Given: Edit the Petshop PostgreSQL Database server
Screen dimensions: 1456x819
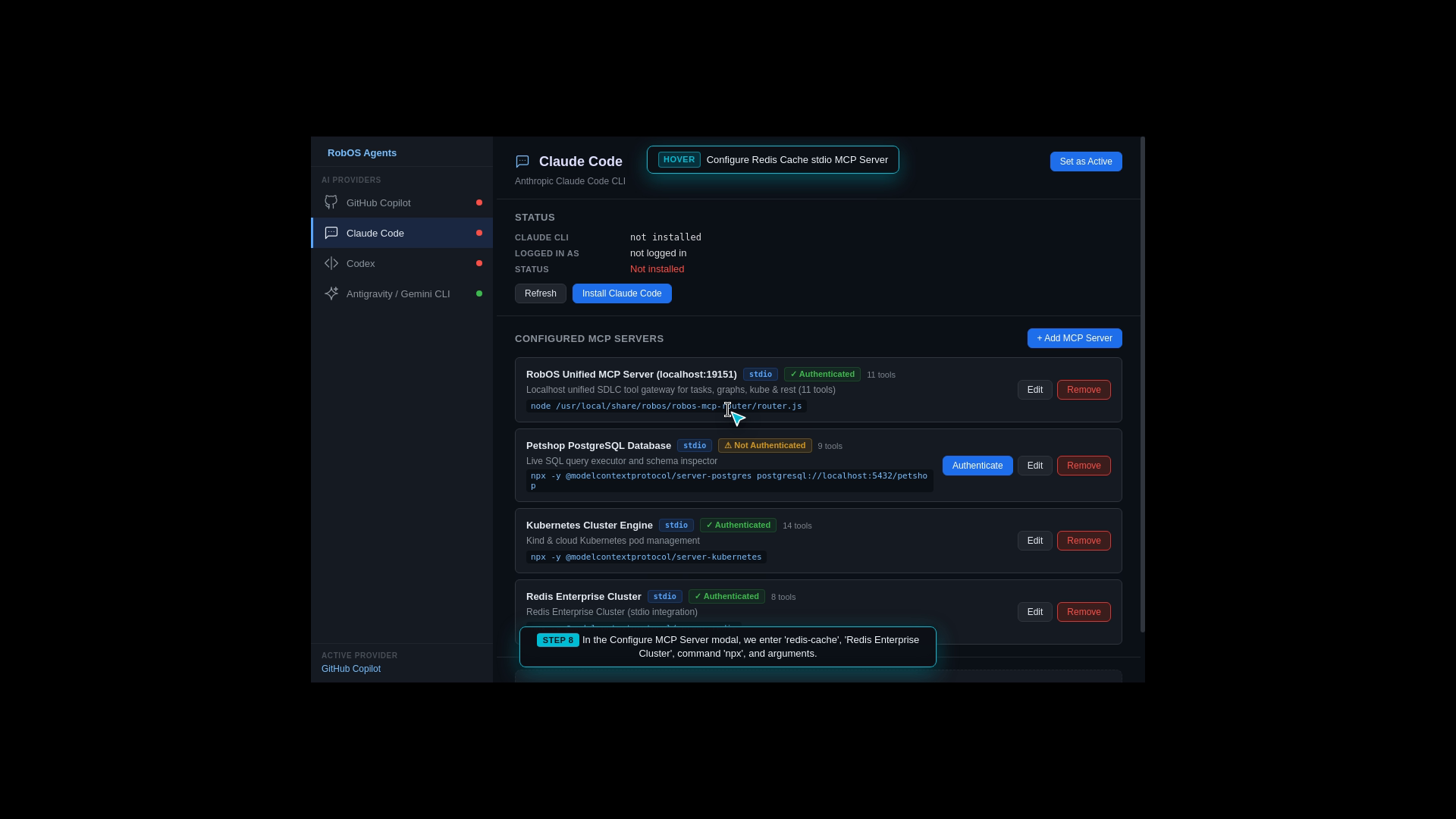Looking at the screenshot, I should (x=1035, y=466).
